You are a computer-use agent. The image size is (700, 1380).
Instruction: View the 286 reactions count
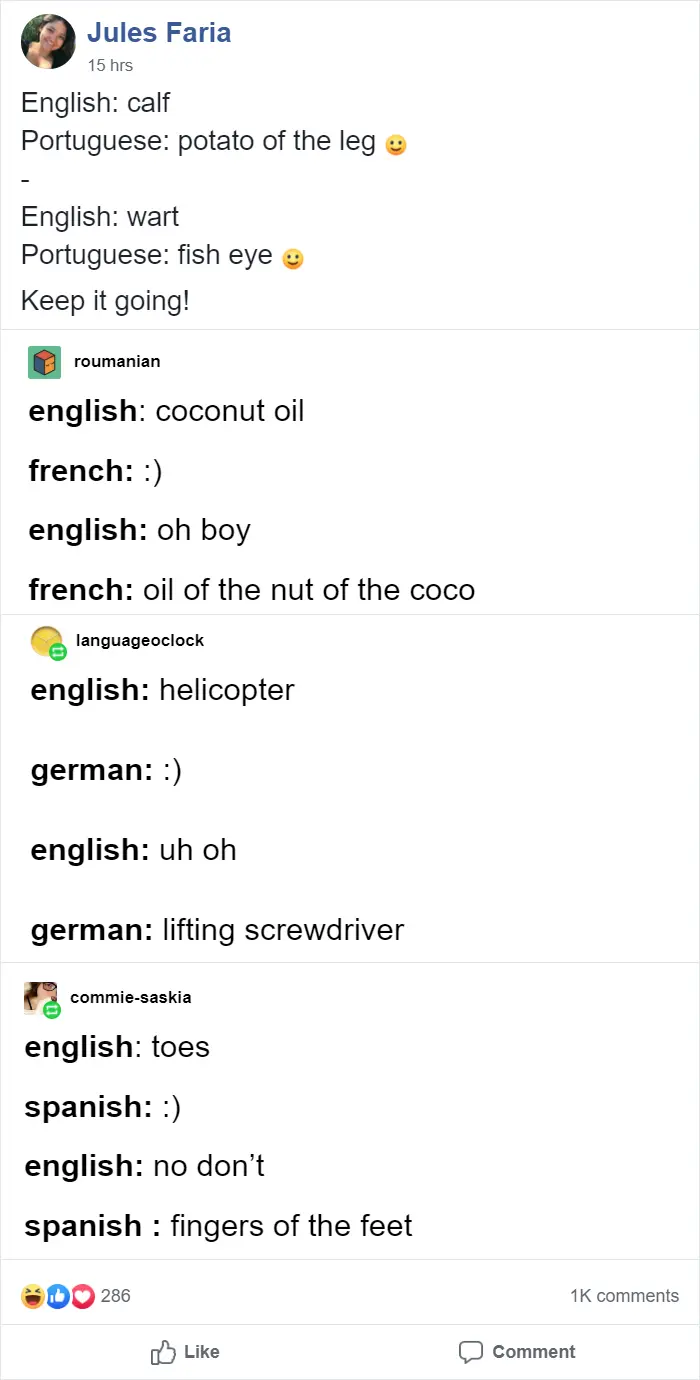[x=116, y=1296]
